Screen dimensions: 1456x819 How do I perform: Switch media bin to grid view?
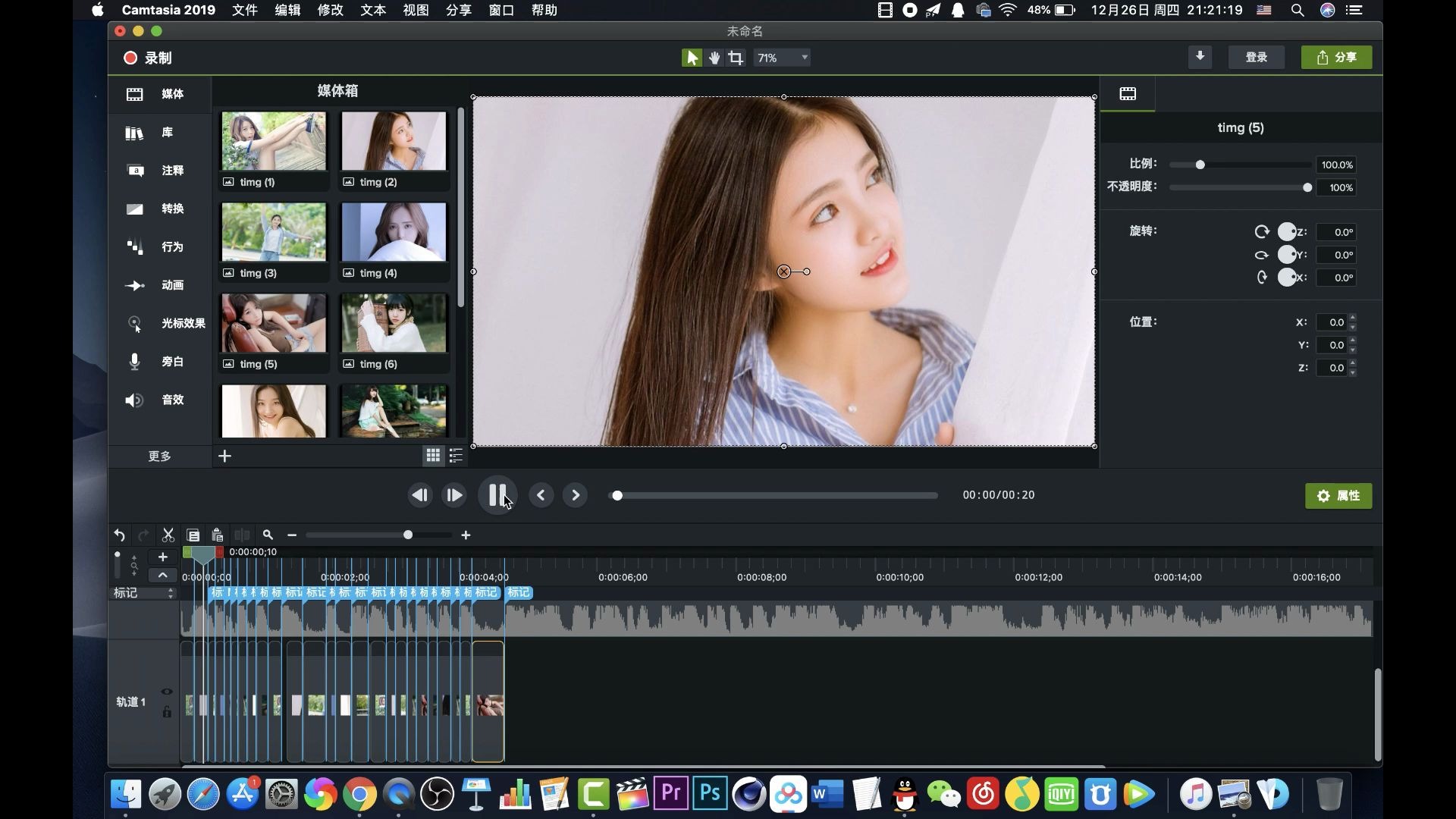[433, 455]
